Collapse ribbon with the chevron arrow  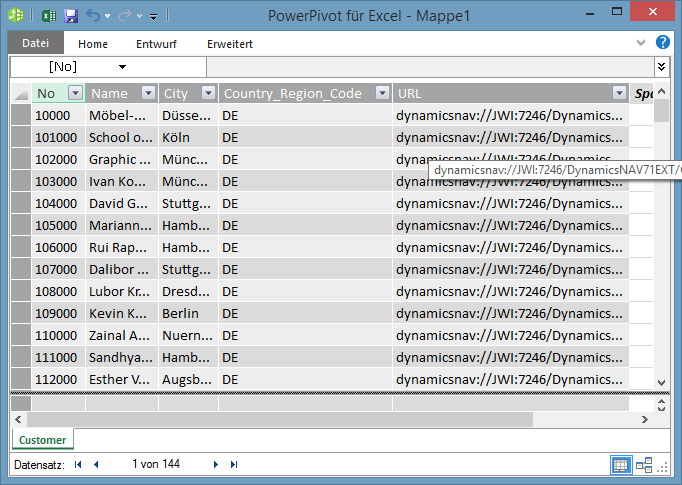[x=641, y=43]
